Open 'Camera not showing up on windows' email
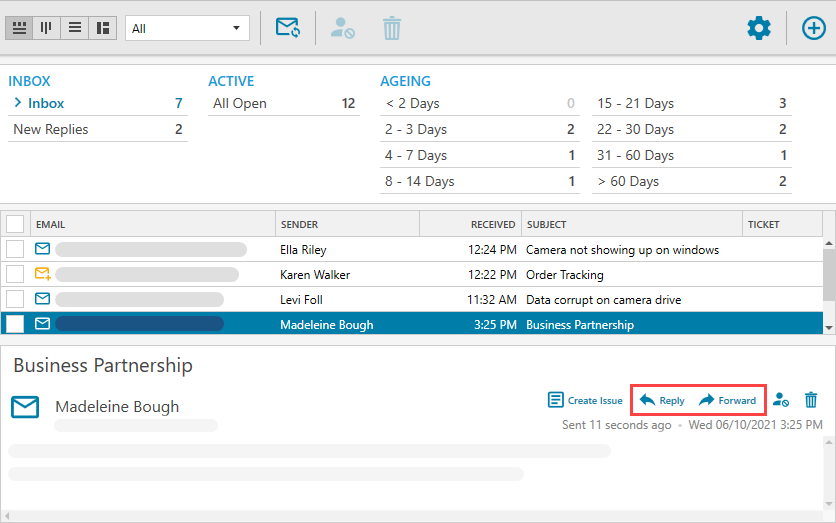836x523 pixels. (622, 250)
